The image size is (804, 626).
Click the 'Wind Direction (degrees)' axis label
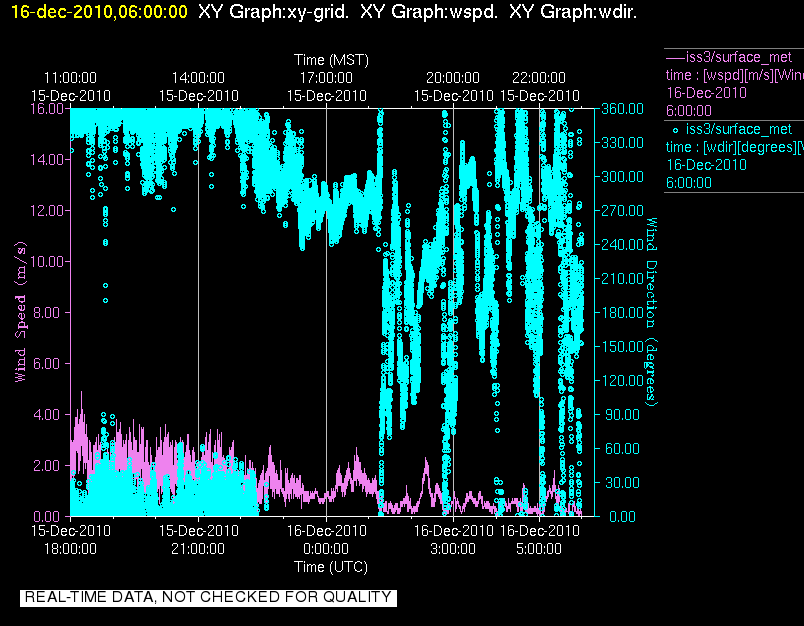[x=651, y=312]
